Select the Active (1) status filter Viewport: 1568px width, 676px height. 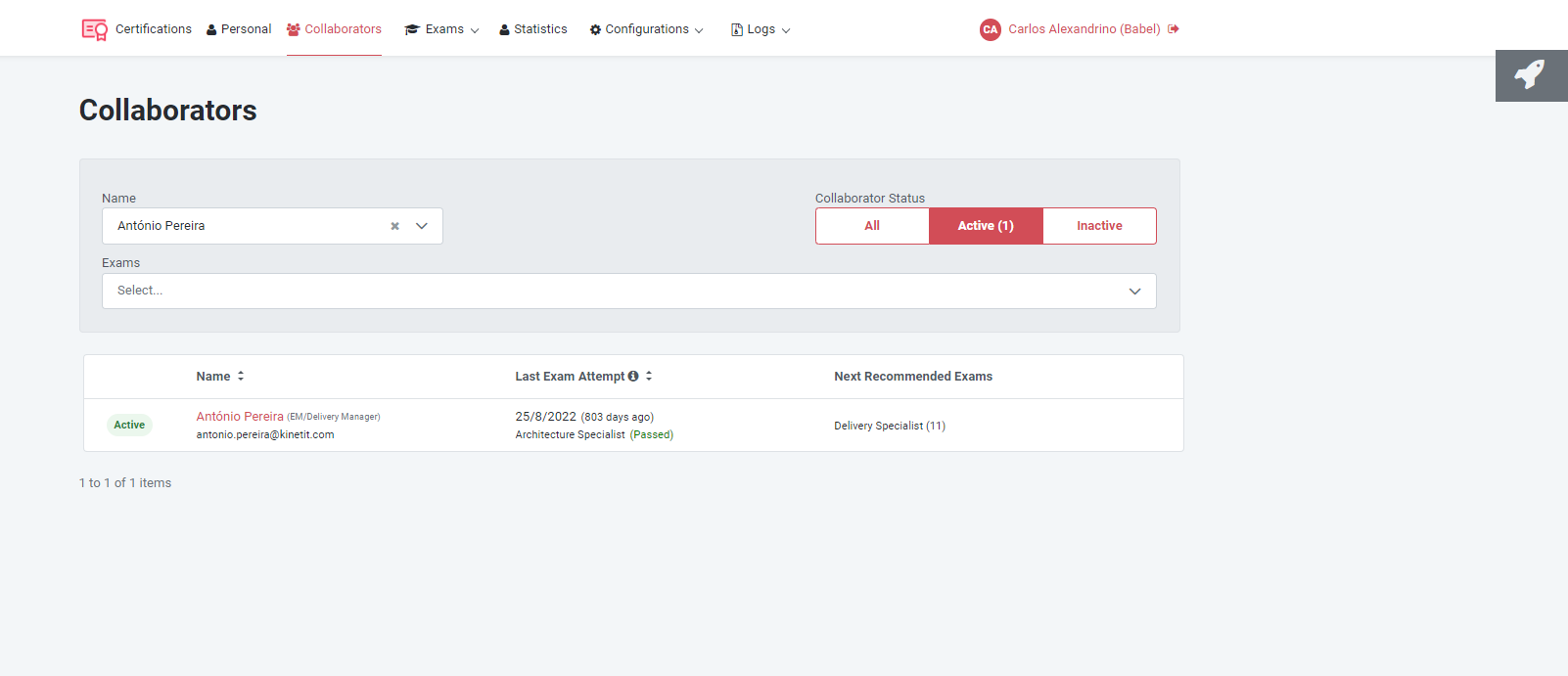coord(986,226)
